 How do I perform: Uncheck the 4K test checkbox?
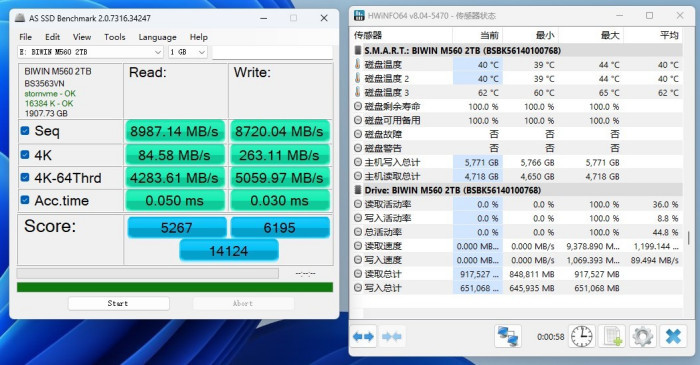25,155
